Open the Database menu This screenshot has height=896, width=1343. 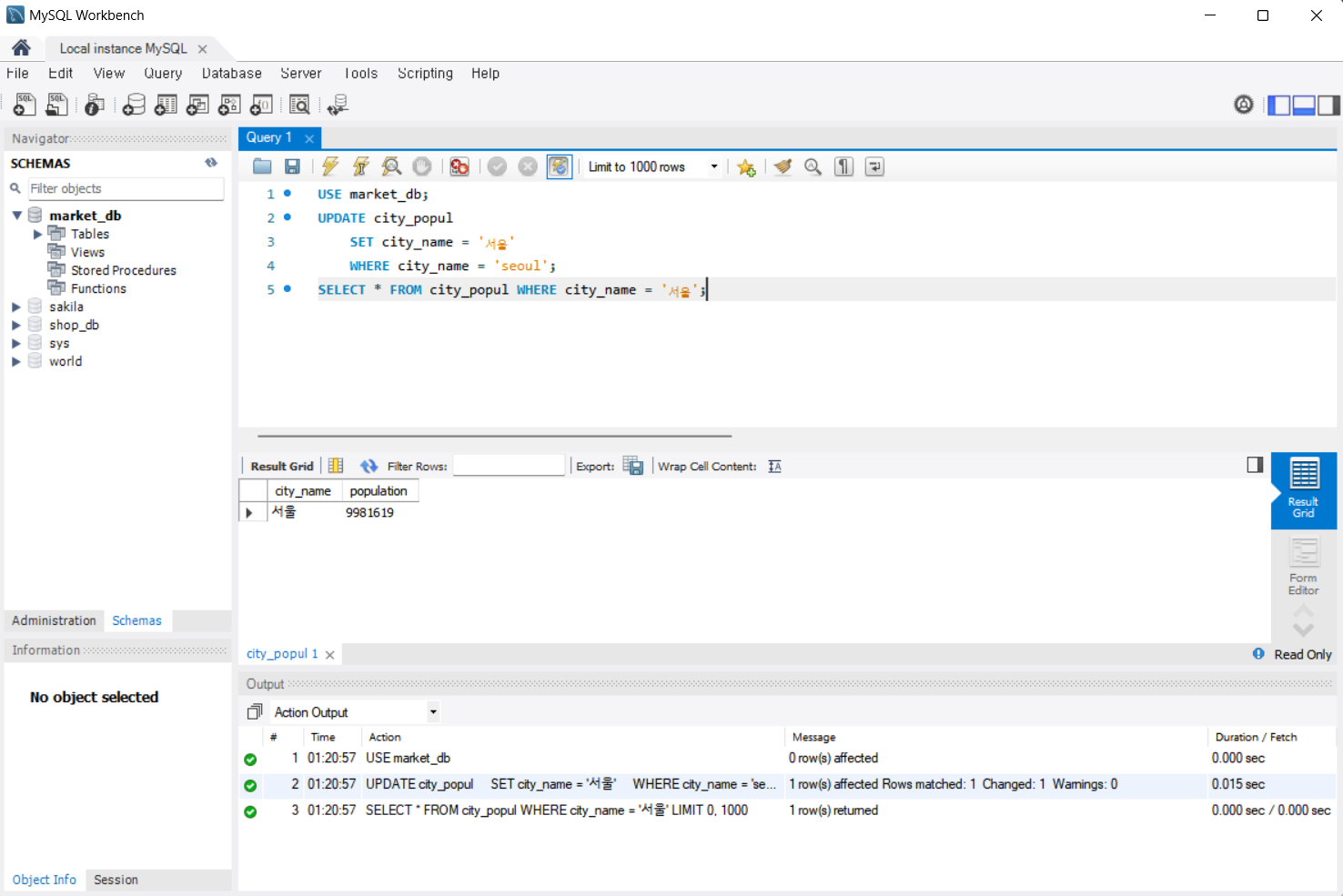tap(231, 73)
